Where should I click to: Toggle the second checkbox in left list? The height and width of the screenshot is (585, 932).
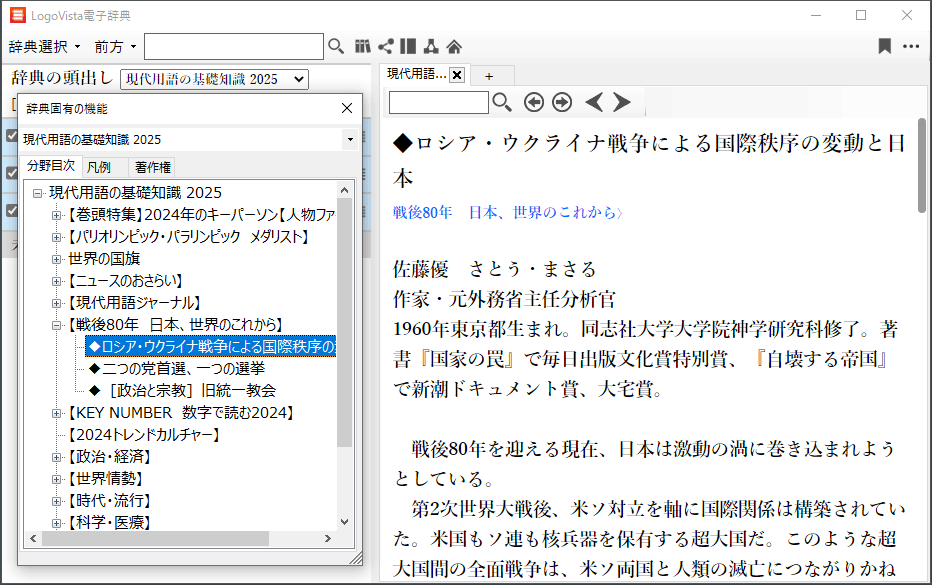click(x=11, y=173)
